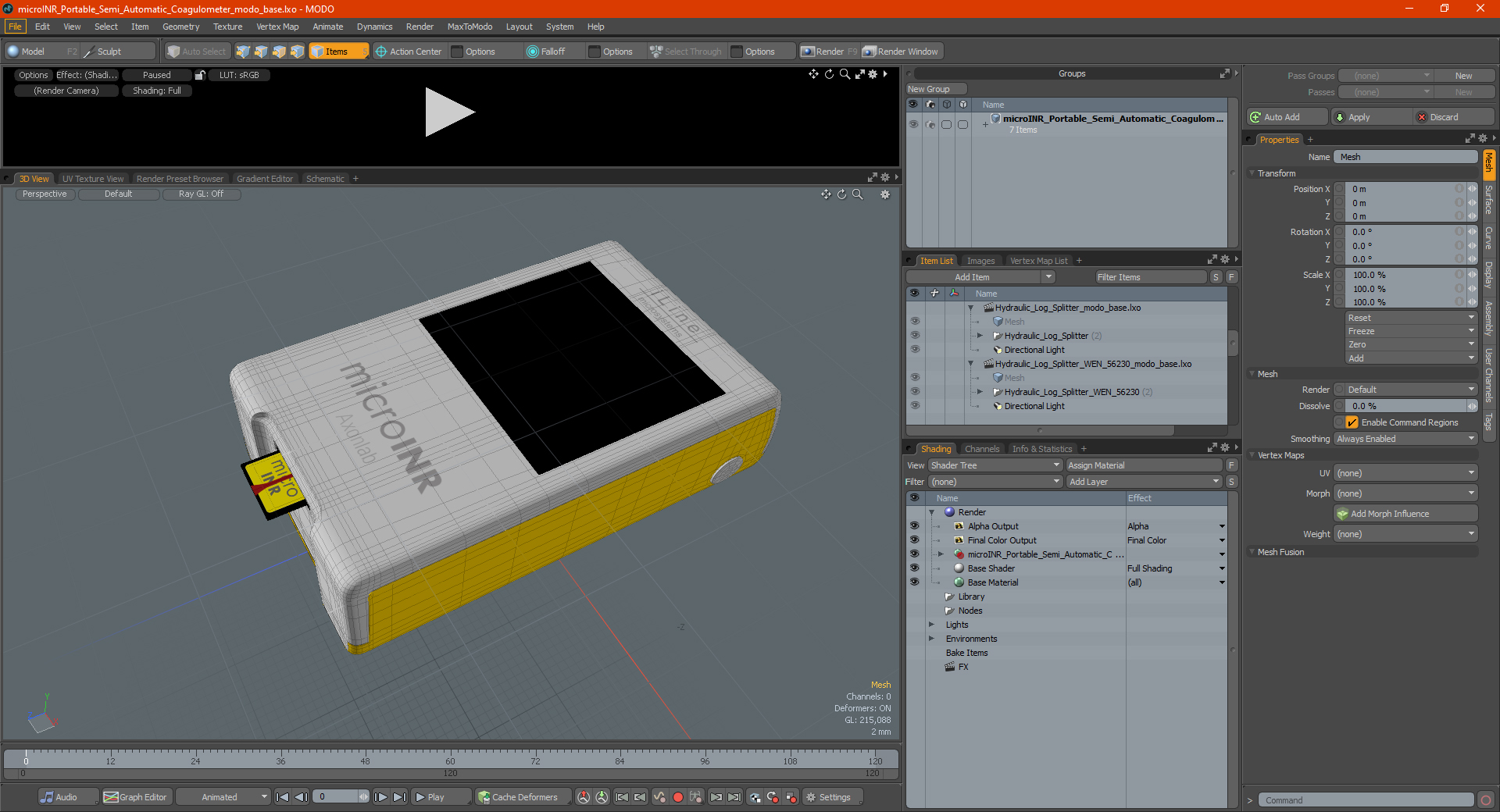1500x812 pixels.
Task: Open Animated keying mode dropdown
Action: click(223, 797)
